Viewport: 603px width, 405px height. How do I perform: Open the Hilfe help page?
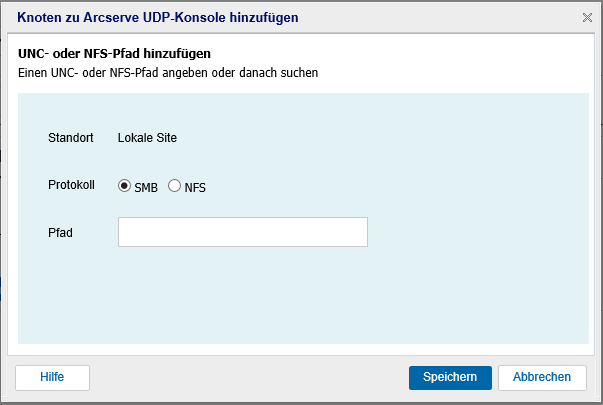(52, 377)
